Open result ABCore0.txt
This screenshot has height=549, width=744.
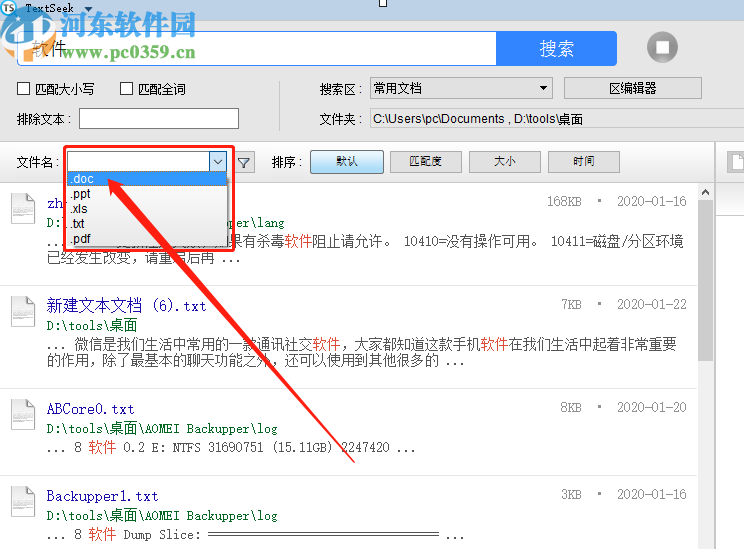(x=90, y=409)
